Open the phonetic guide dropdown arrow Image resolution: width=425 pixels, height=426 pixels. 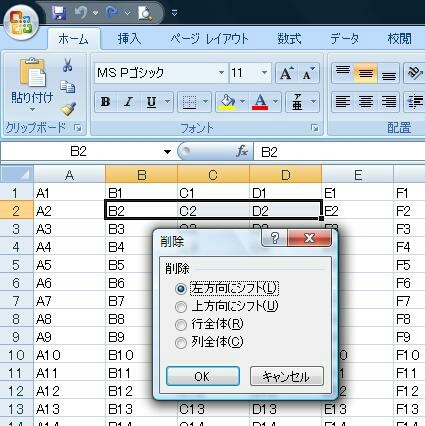[313, 102]
